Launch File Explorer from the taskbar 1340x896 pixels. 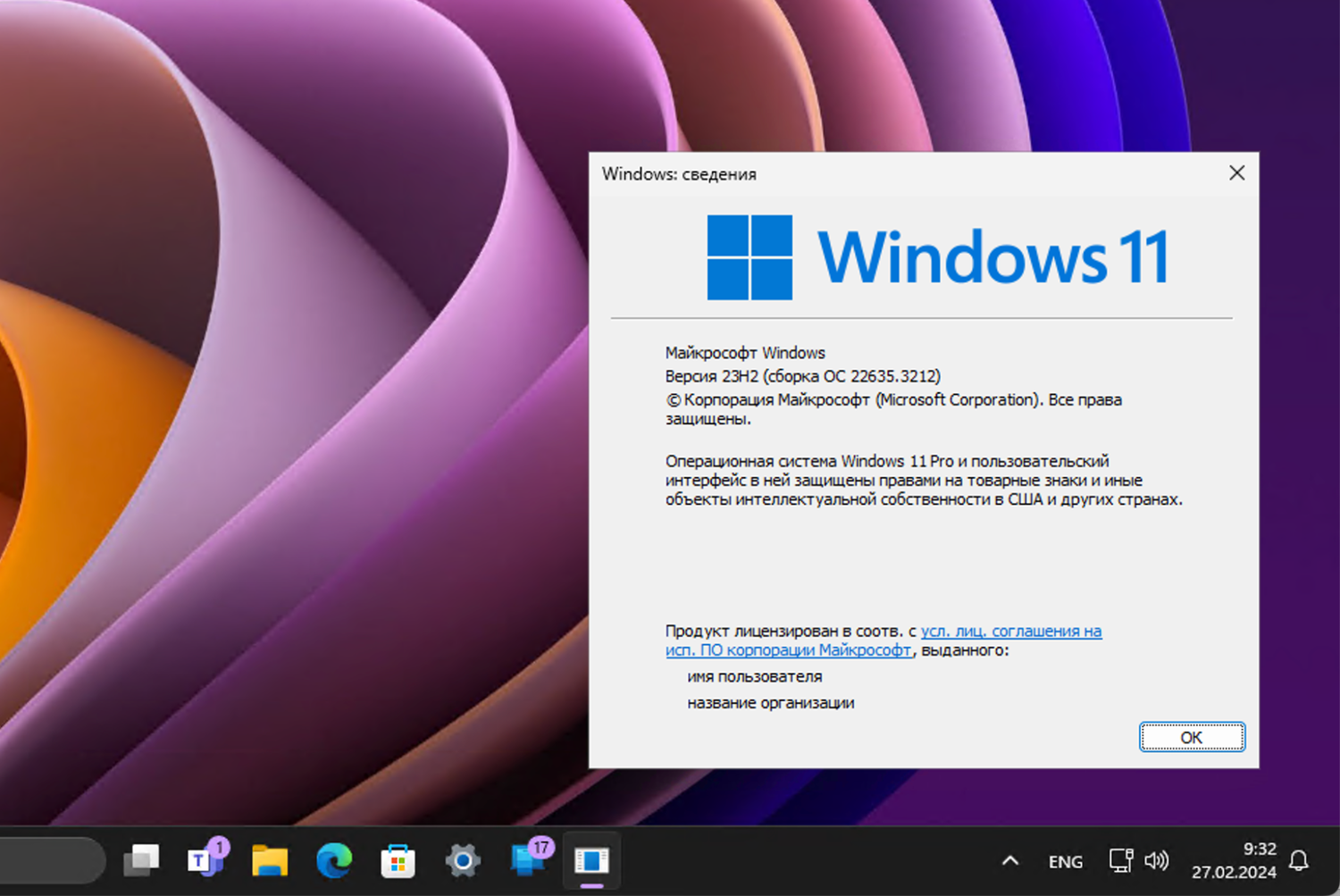[268, 861]
